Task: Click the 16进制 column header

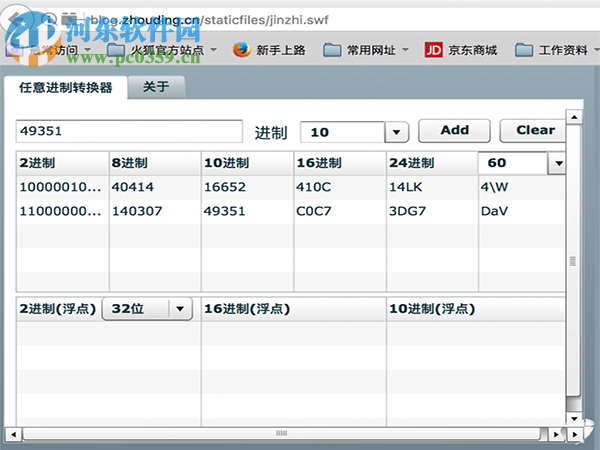Action: 340,163
